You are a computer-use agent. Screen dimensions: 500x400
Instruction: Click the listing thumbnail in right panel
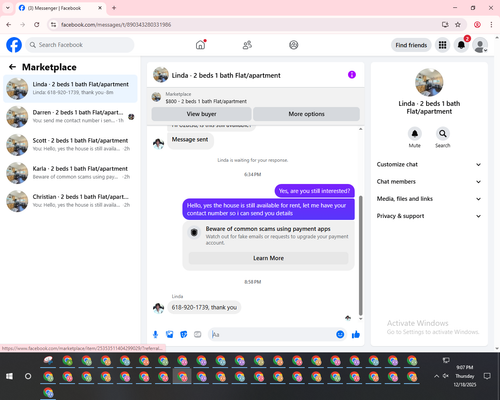[429, 82]
